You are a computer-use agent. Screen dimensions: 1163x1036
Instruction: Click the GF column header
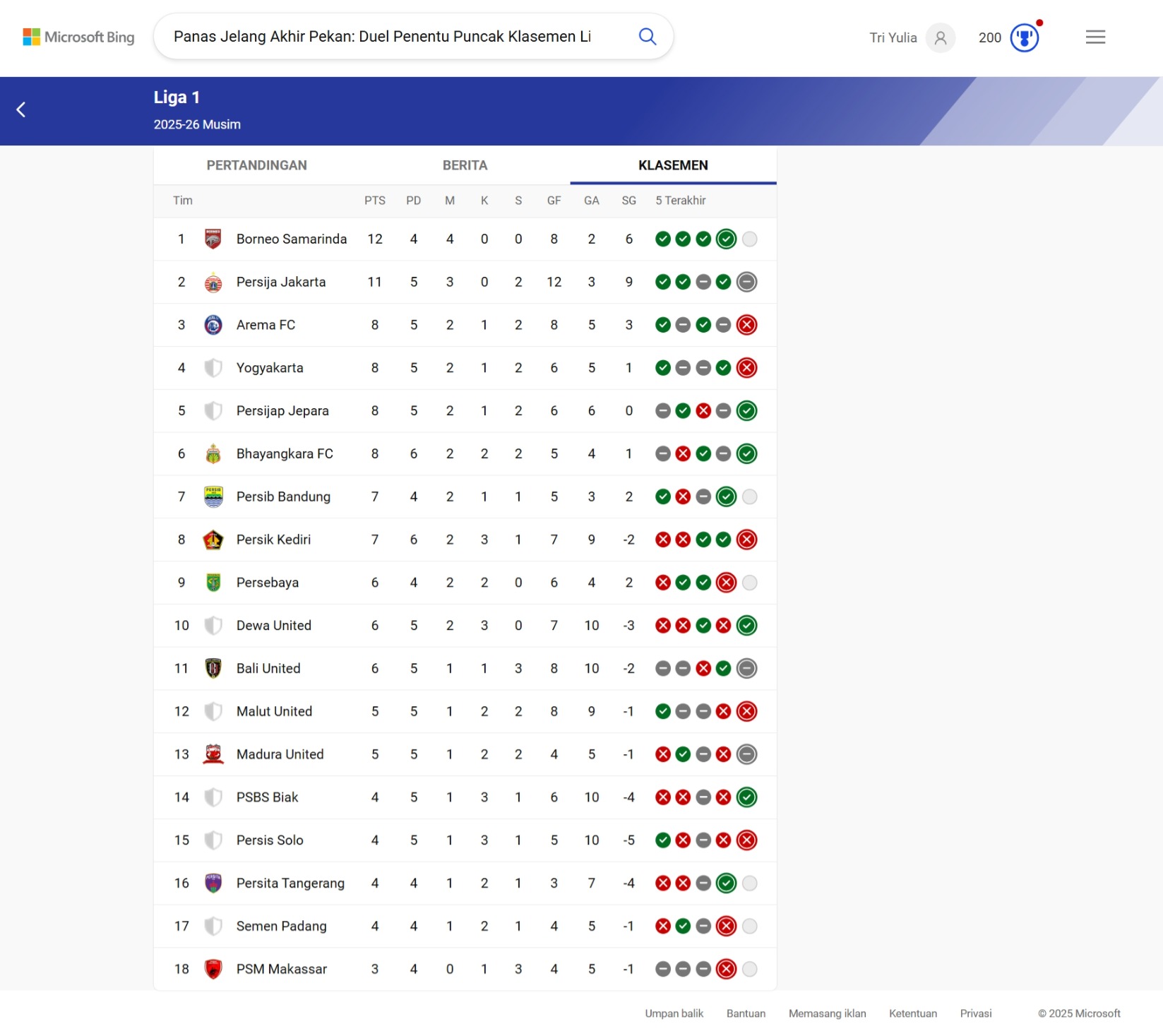[x=554, y=201]
